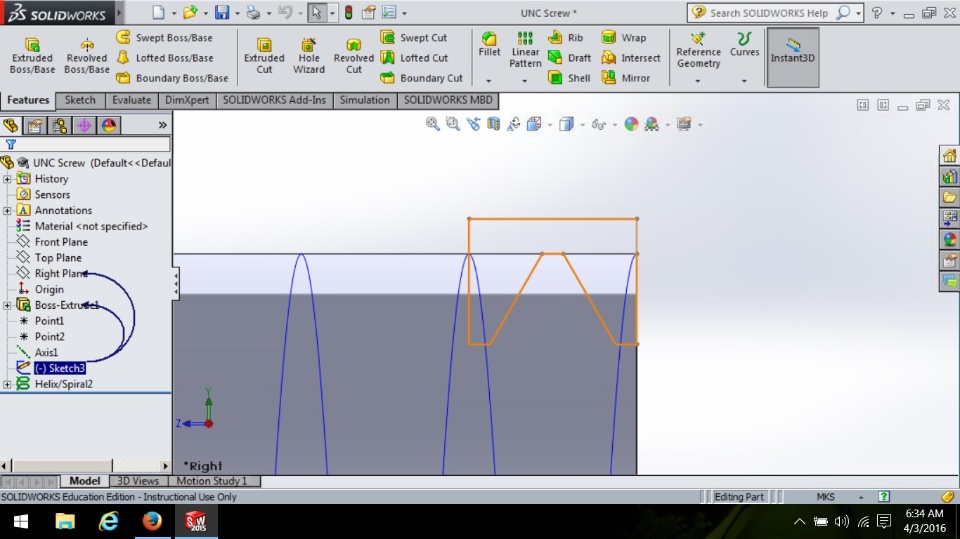Switch to the 3D Views tab
This screenshot has width=960, height=539.
(x=137, y=481)
